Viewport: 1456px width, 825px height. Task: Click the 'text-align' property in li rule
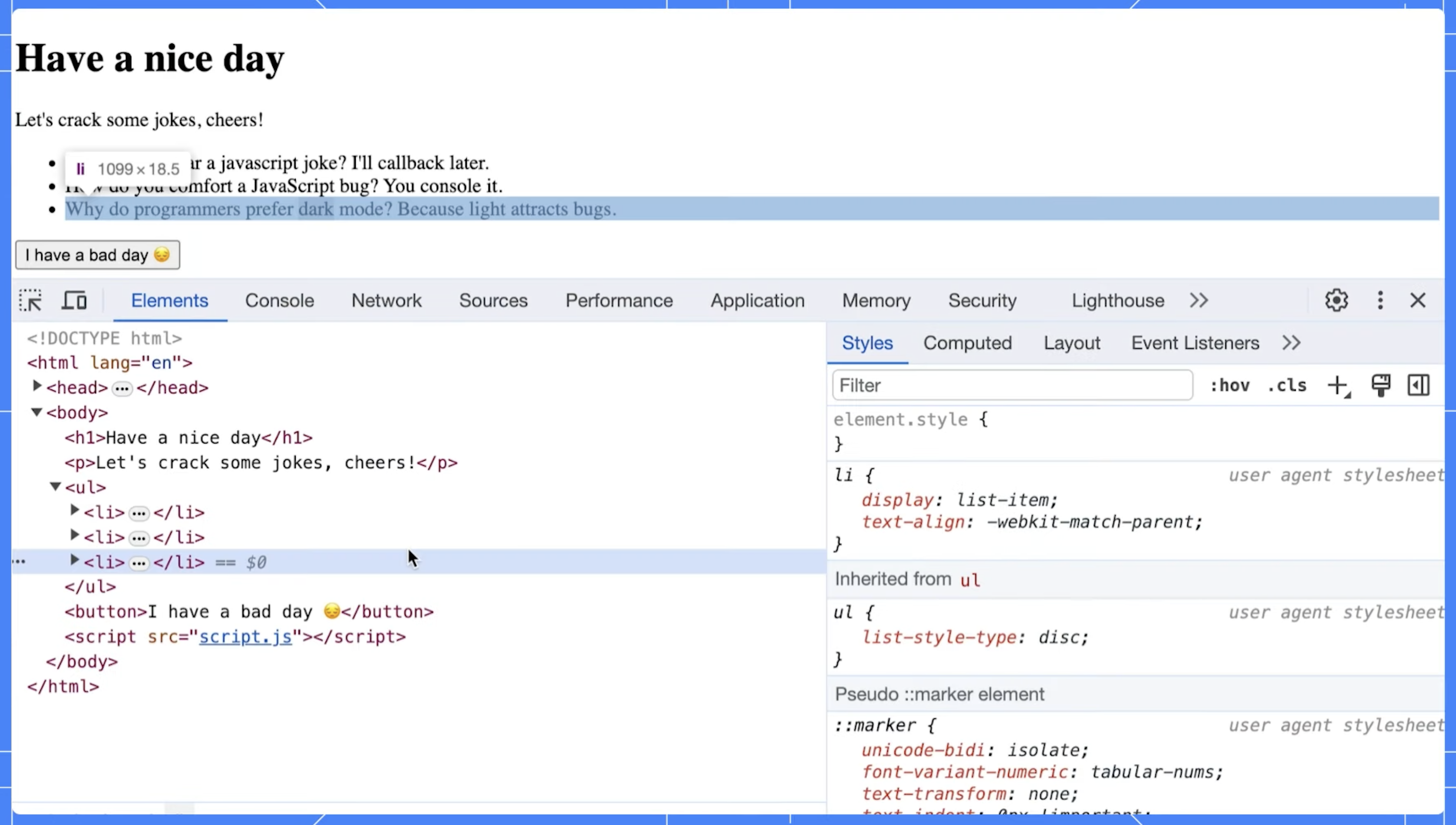[913, 522]
